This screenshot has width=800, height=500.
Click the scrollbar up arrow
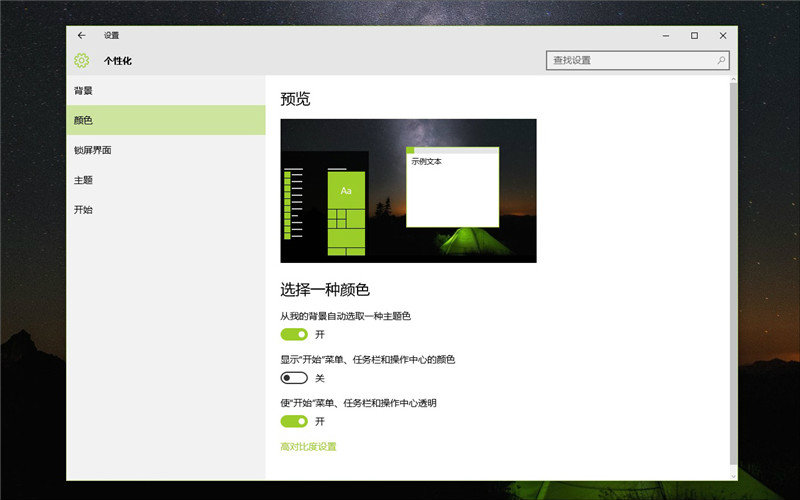click(733, 79)
